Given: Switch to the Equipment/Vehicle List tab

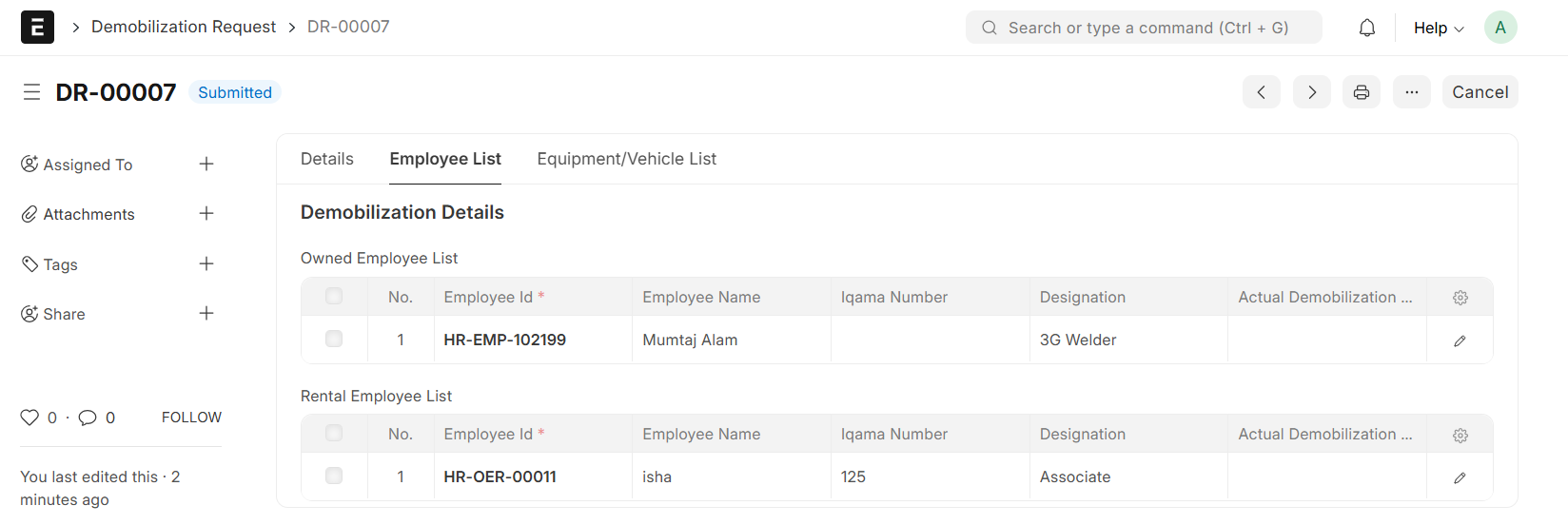Looking at the screenshot, I should coord(626,159).
